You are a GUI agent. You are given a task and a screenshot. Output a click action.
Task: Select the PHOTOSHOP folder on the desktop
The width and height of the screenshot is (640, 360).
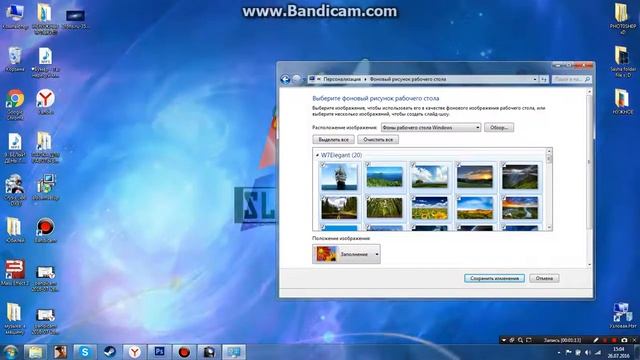(622, 18)
